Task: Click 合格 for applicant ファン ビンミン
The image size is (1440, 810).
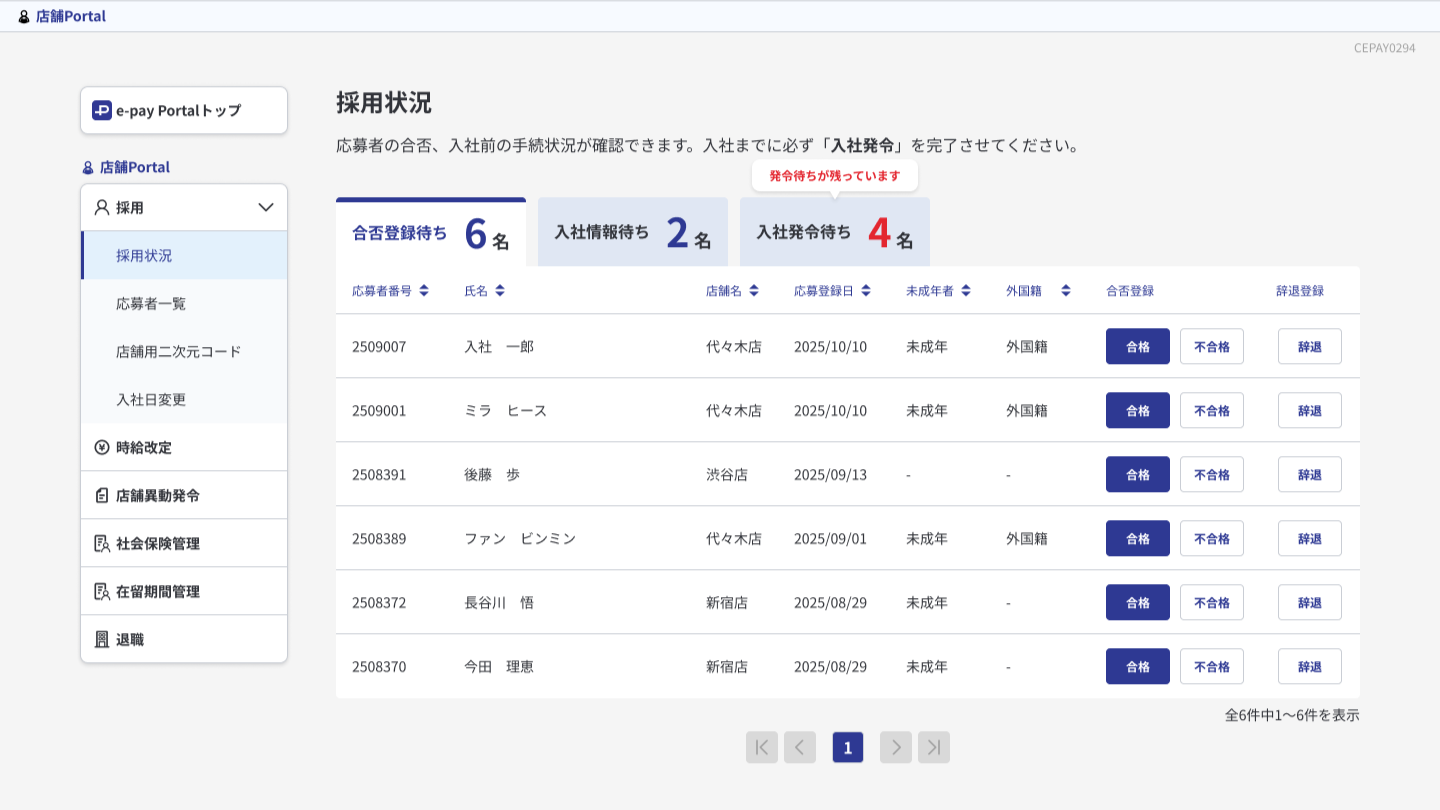Action: (x=1138, y=538)
